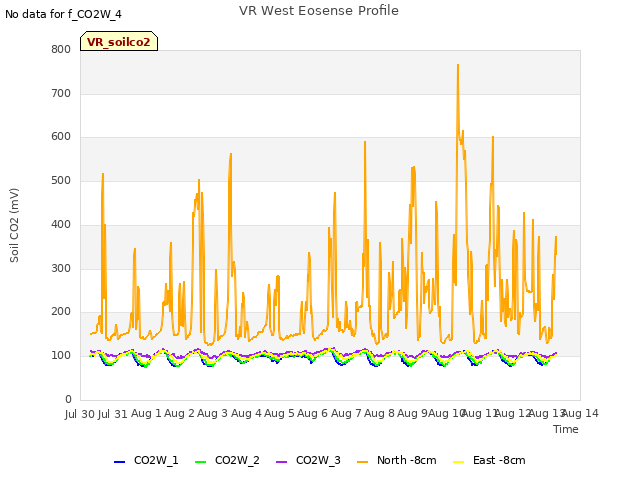Click the CO2W_2 legend entry
Viewport: 640px width, 480px height.
click(x=227, y=460)
